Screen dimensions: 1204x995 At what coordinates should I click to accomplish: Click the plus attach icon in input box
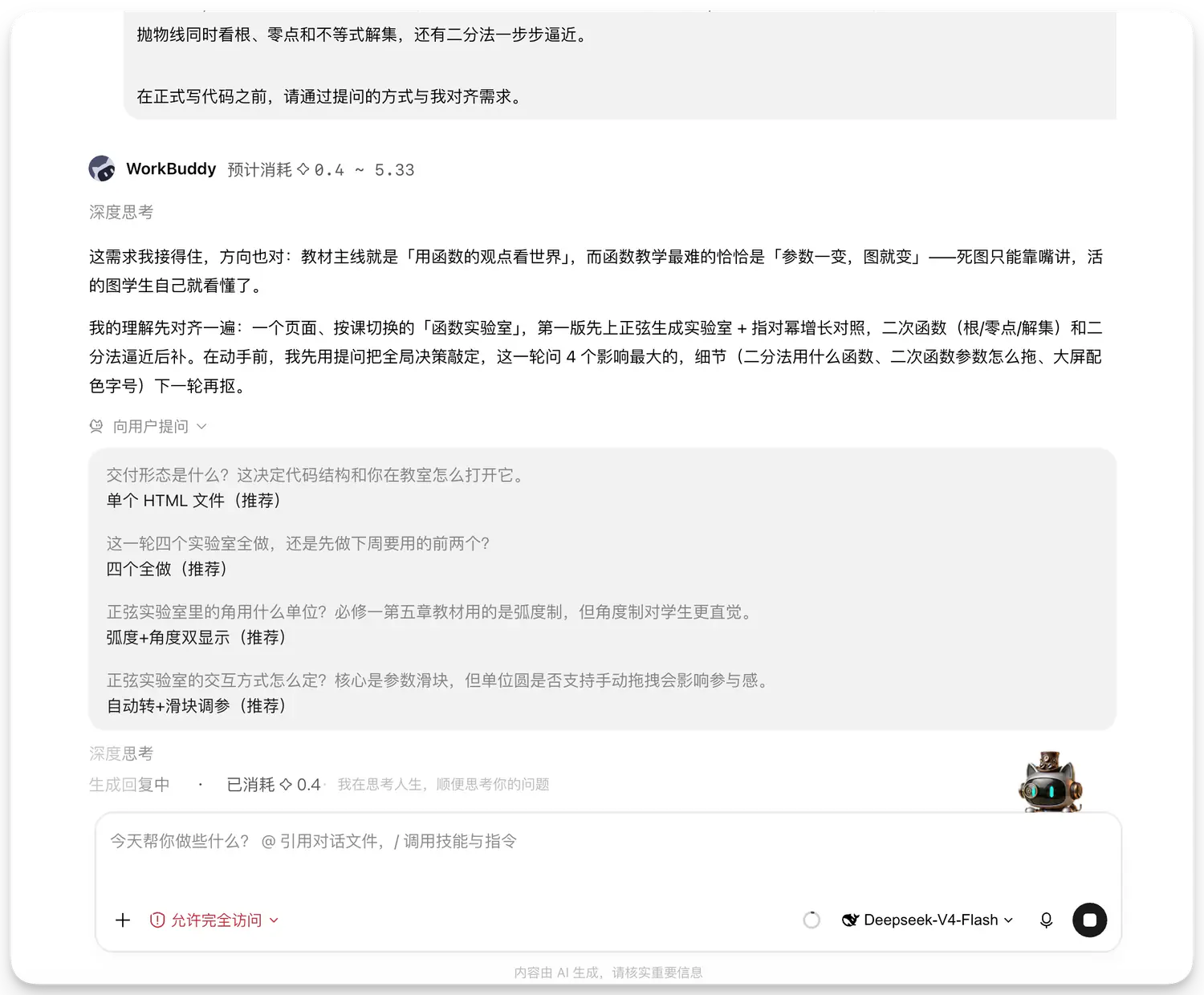point(123,920)
